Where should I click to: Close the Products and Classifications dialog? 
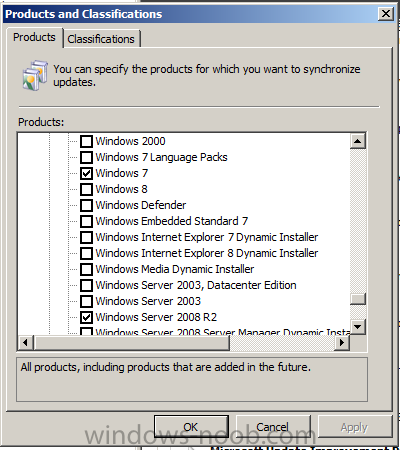[x=386, y=14]
